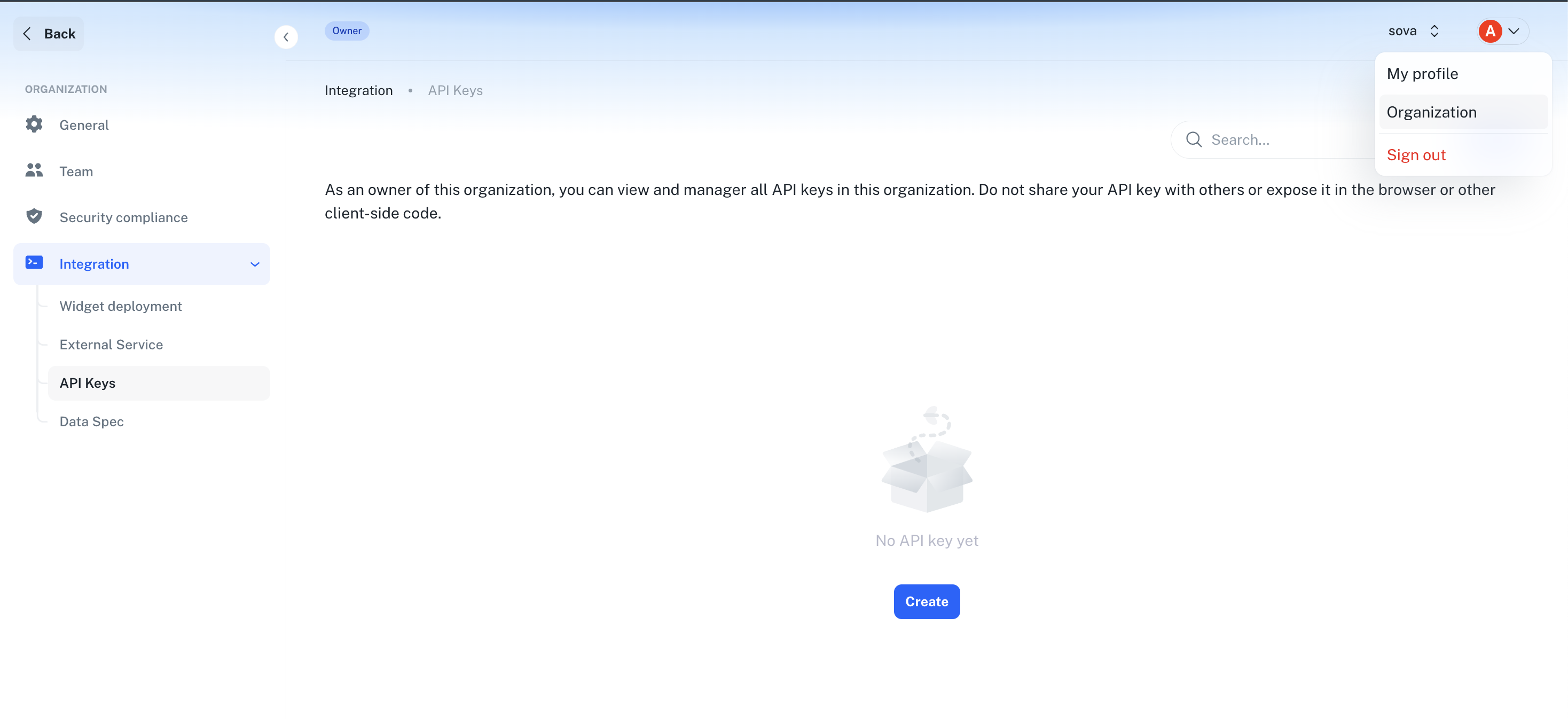
Task: Open the Data Spec page
Action: (x=91, y=421)
